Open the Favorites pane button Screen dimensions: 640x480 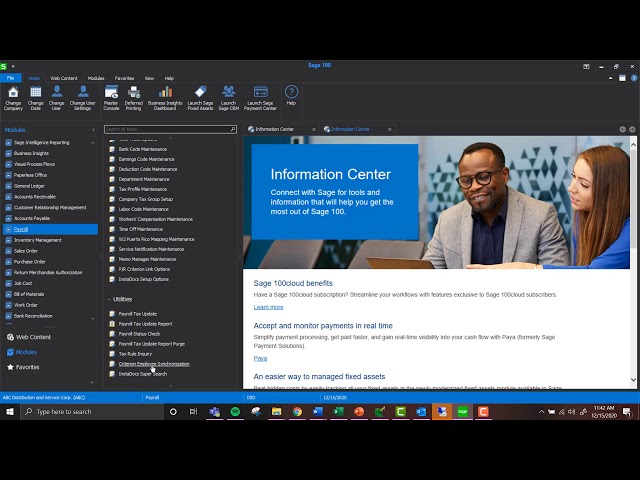pos(23,367)
